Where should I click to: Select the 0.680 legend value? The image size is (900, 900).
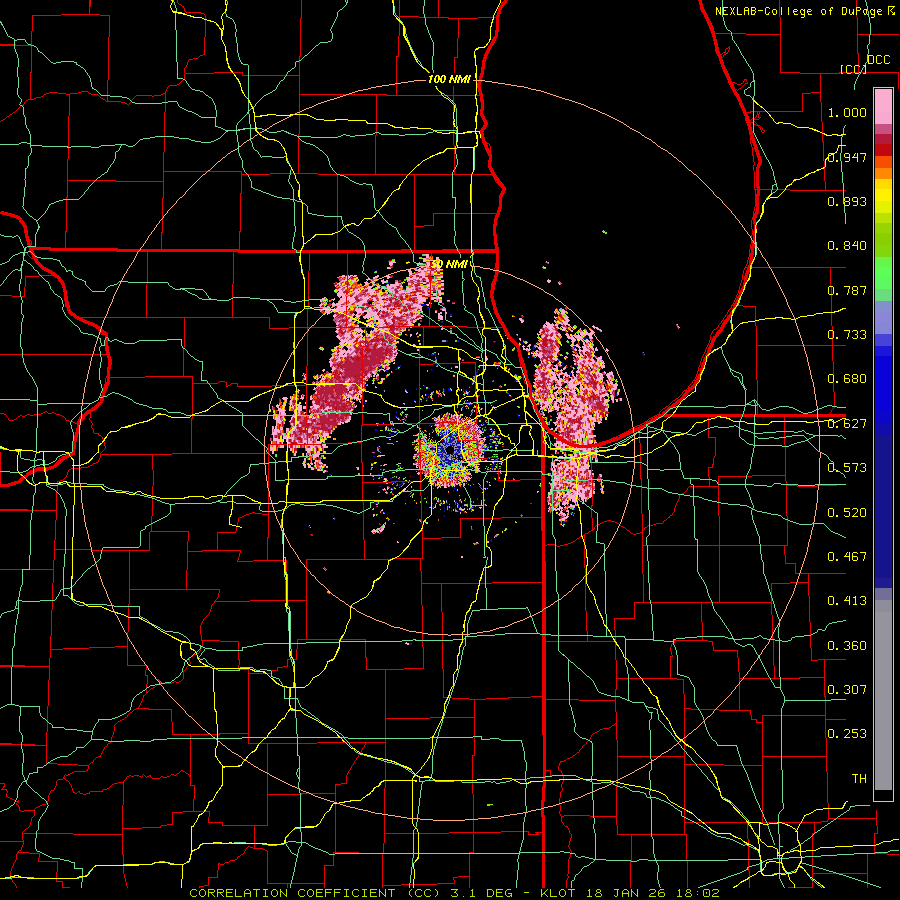coord(847,379)
